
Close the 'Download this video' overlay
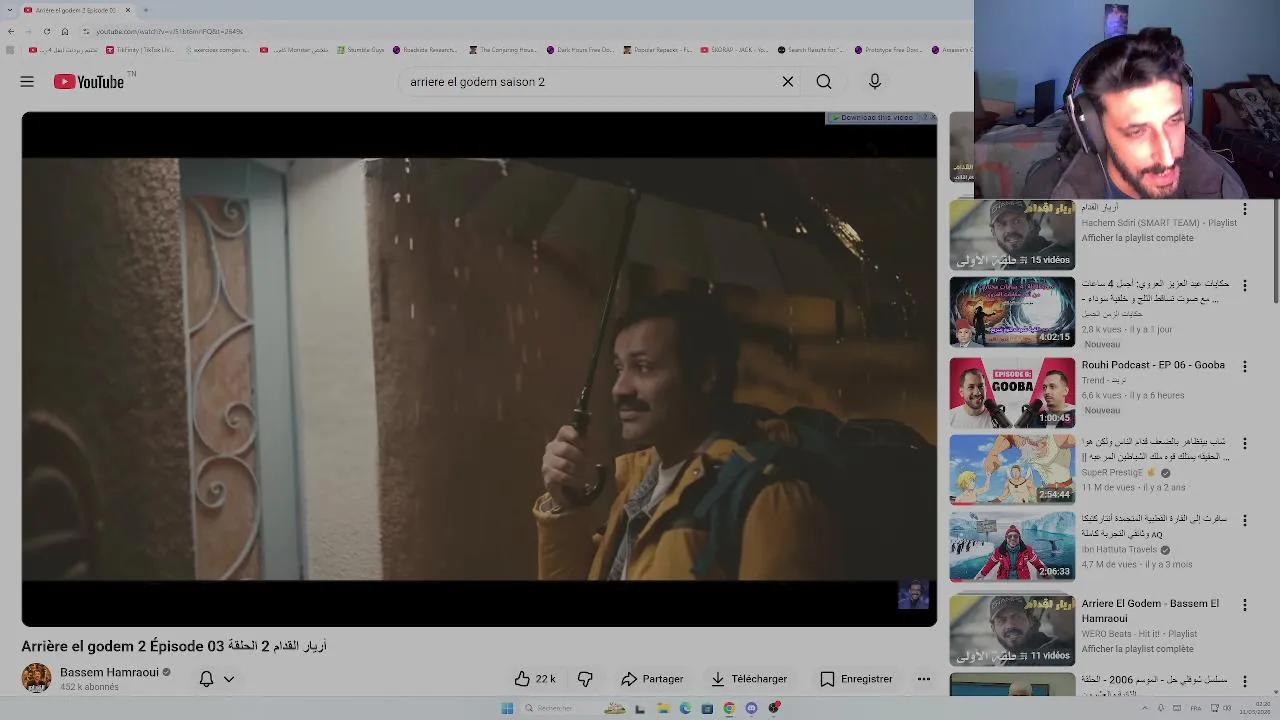click(x=933, y=118)
